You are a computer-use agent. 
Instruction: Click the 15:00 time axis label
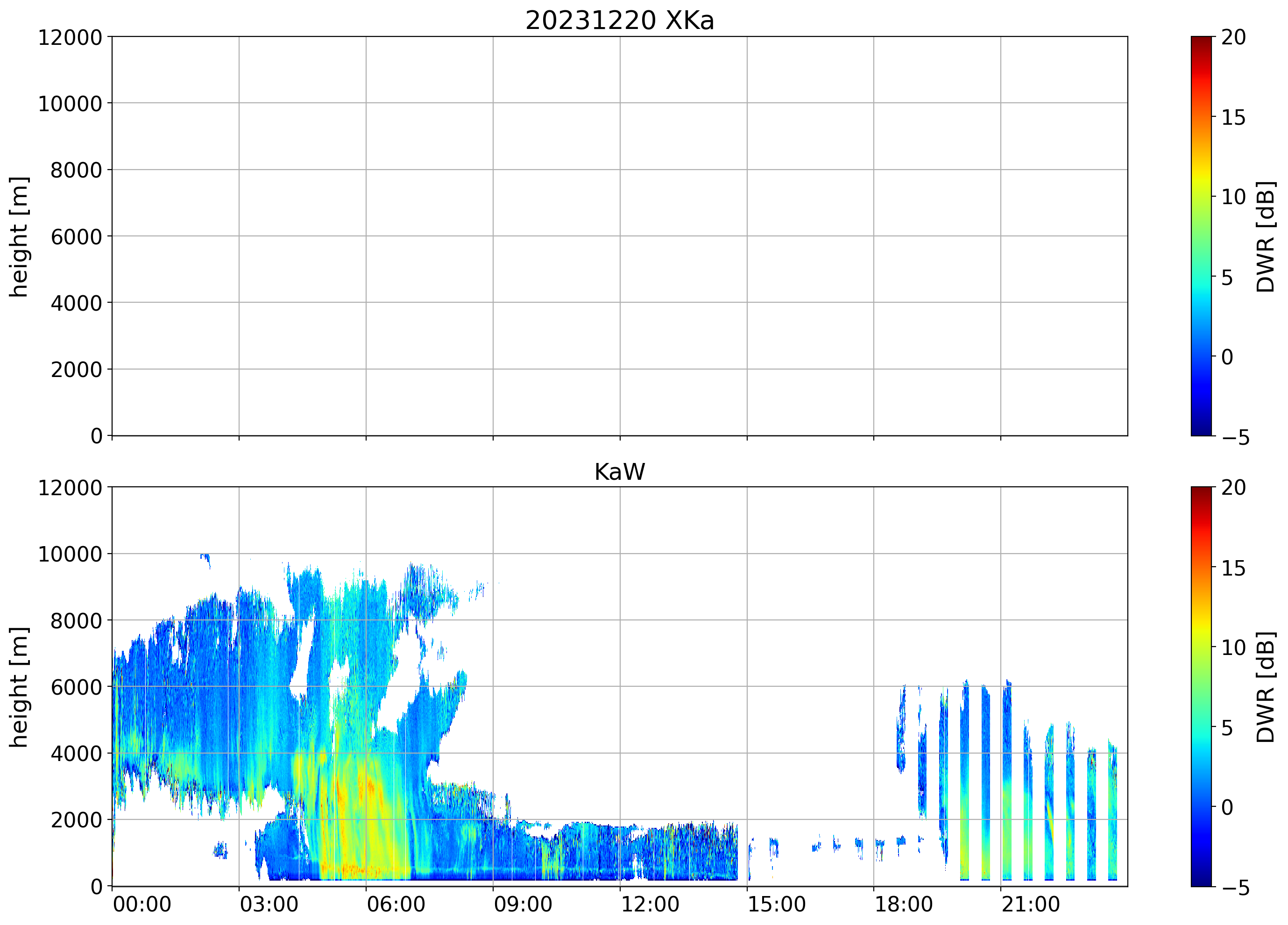click(776, 904)
